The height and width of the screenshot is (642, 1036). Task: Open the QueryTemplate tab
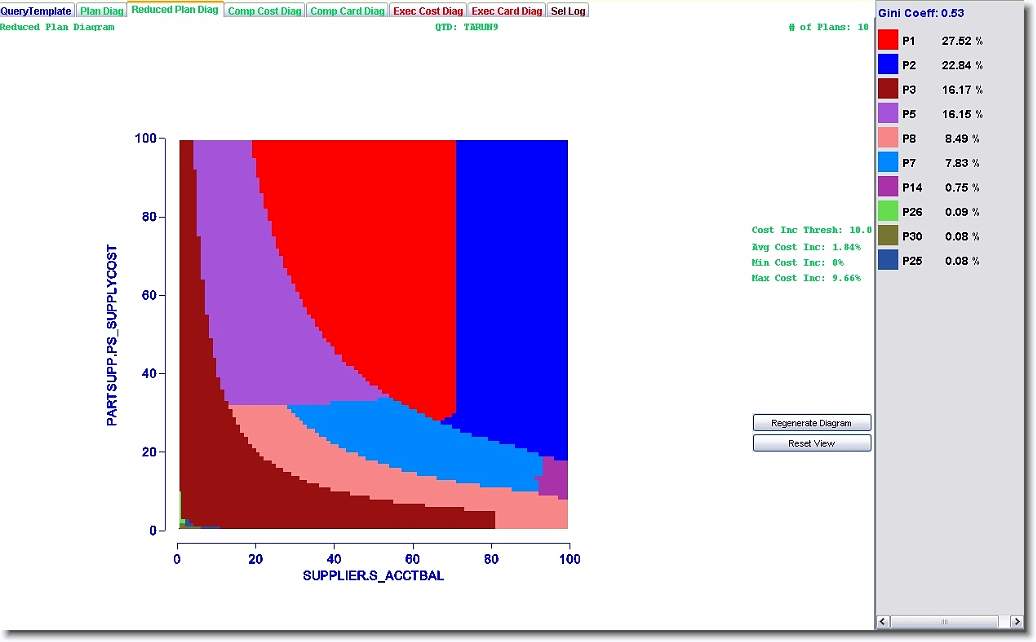click(x=37, y=11)
